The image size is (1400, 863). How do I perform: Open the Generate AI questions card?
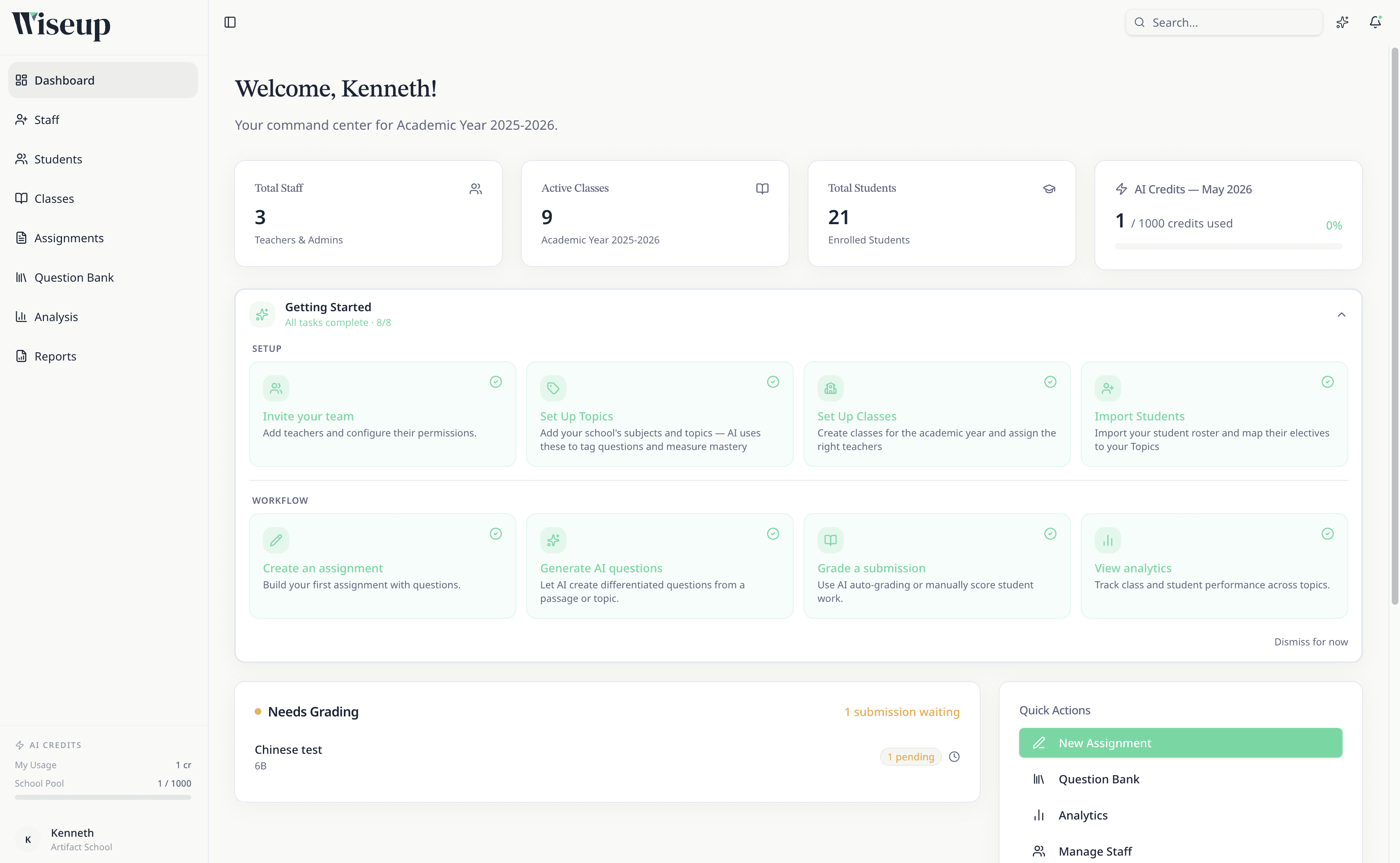pyautogui.click(x=659, y=566)
